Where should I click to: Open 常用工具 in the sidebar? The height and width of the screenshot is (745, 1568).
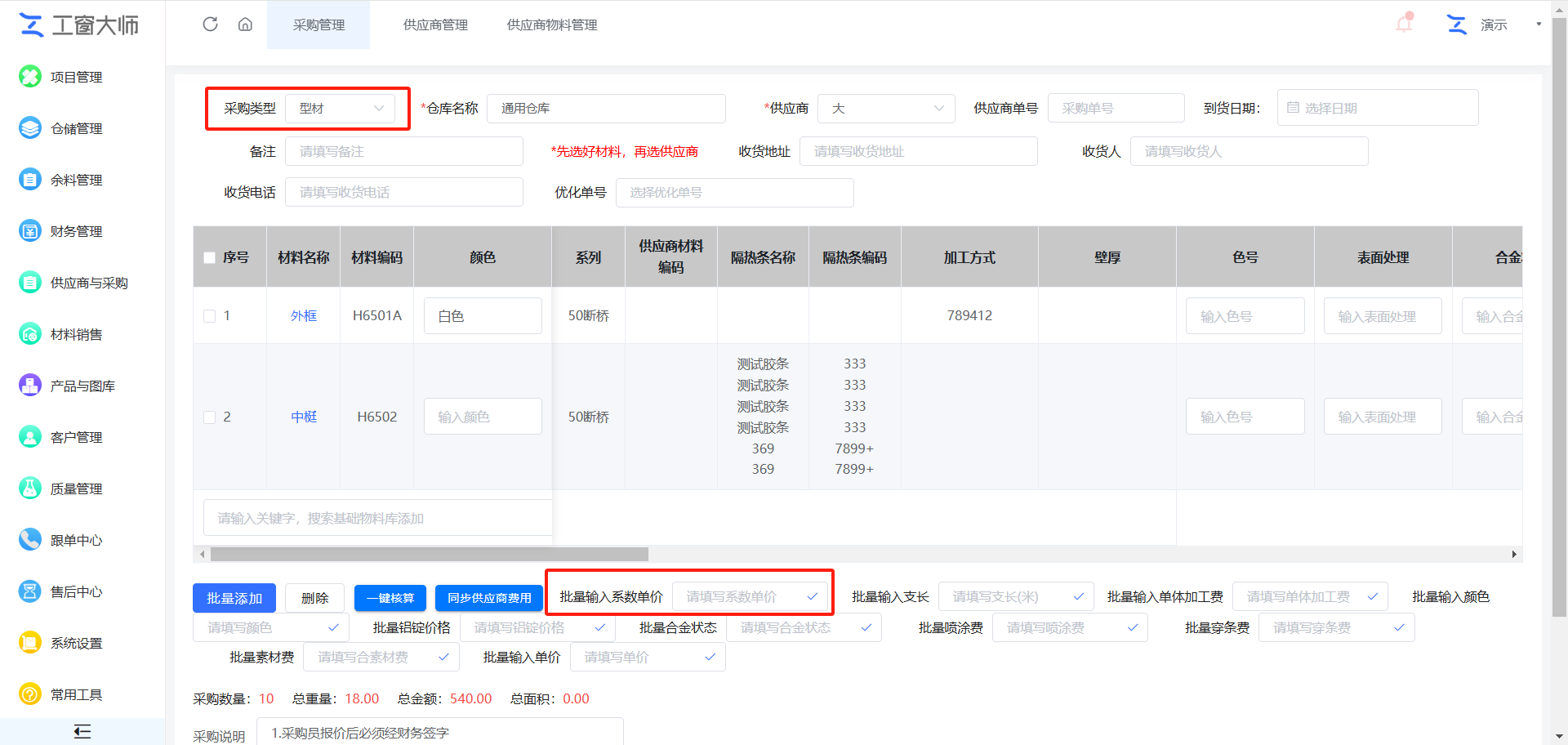pyautogui.click(x=76, y=694)
